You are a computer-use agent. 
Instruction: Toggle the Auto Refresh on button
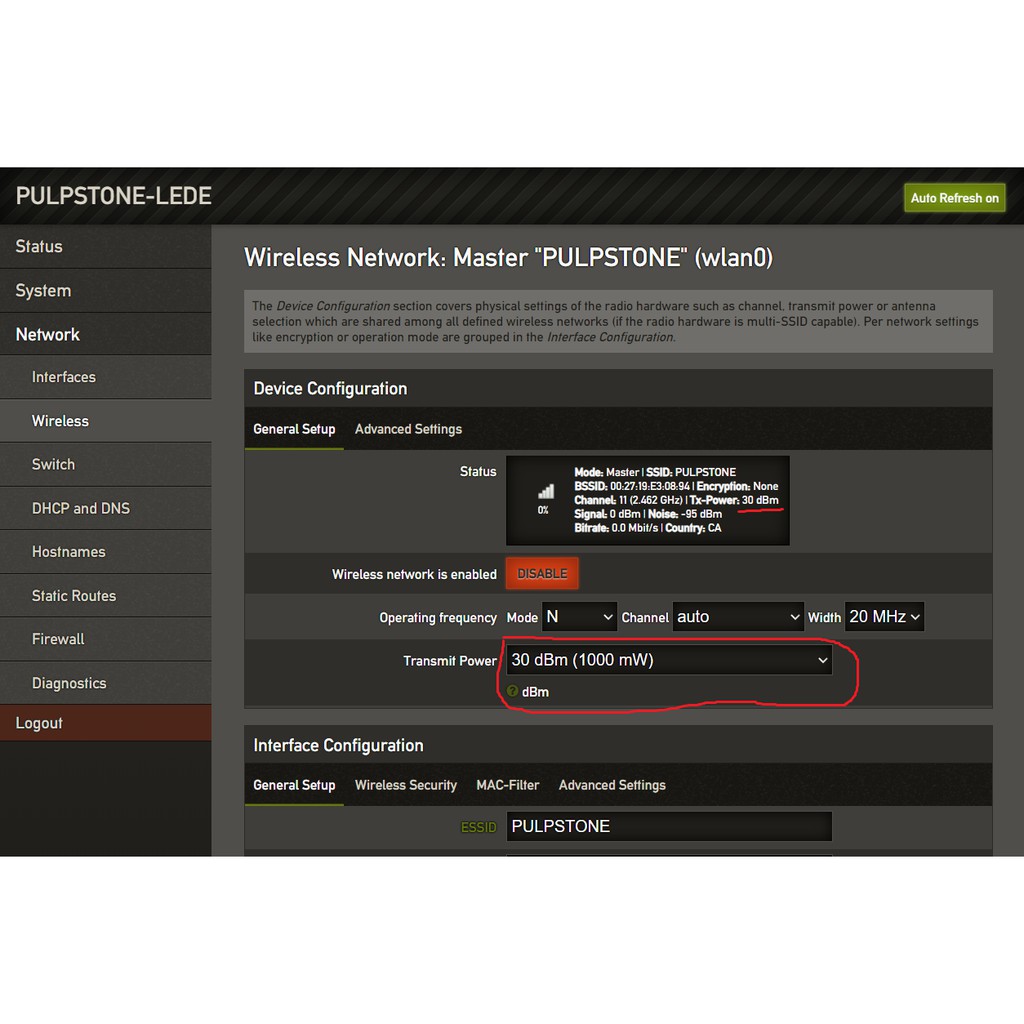954,198
